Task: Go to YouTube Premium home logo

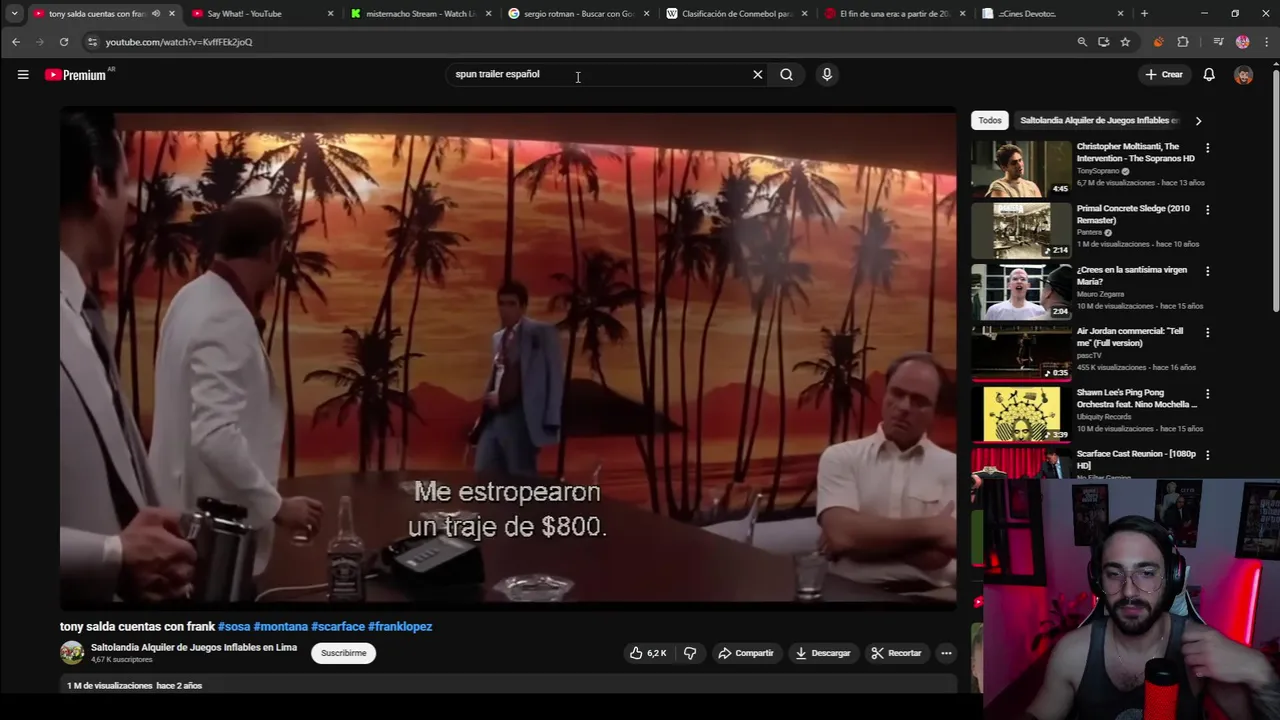Action: pos(77,74)
